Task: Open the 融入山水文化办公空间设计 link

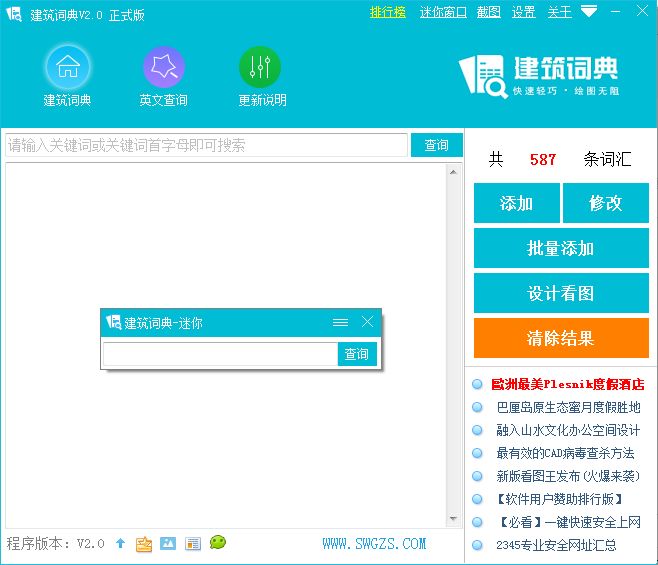Action: (x=568, y=430)
